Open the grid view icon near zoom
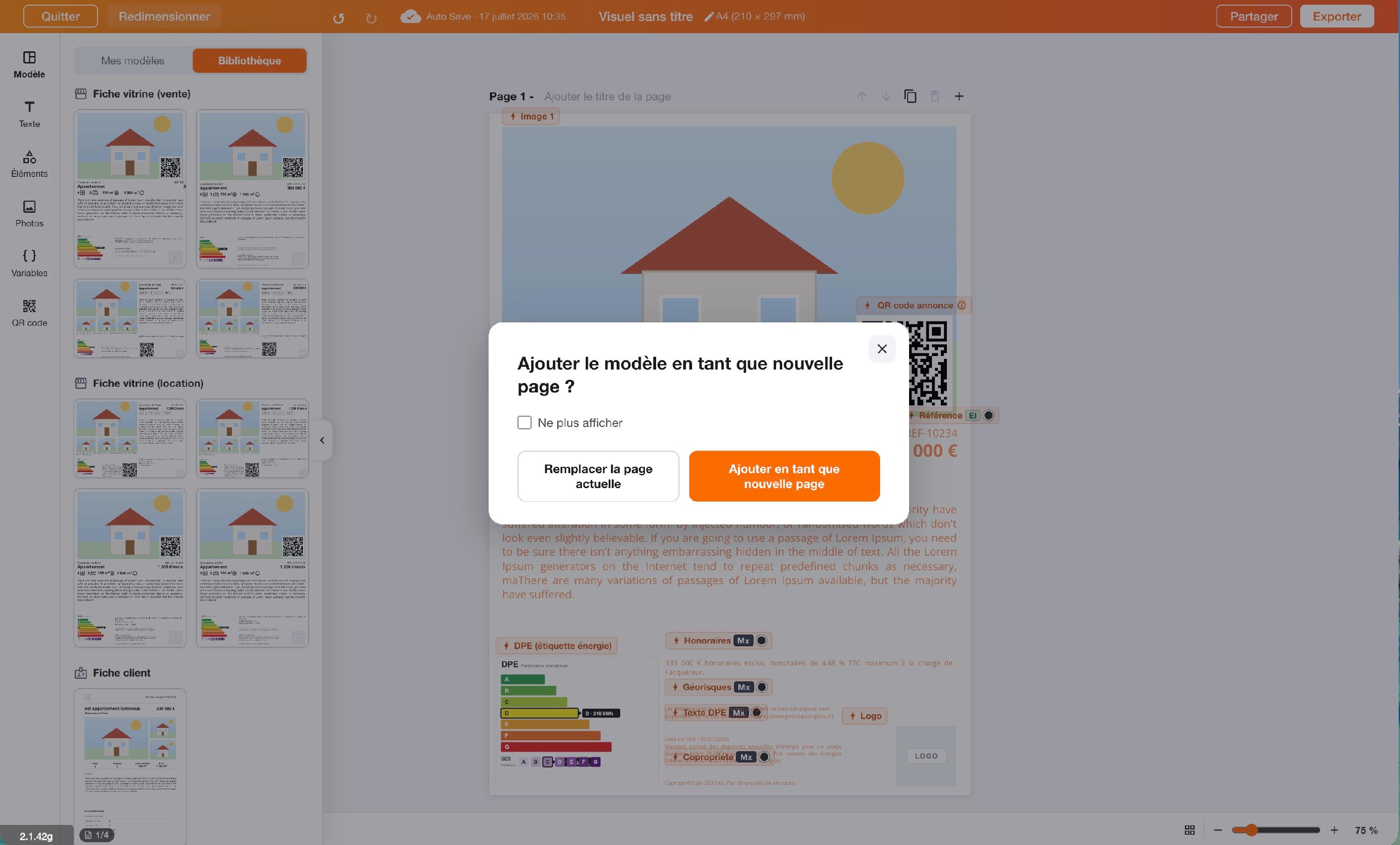This screenshot has height=845, width=1400. coord(1190,830)
